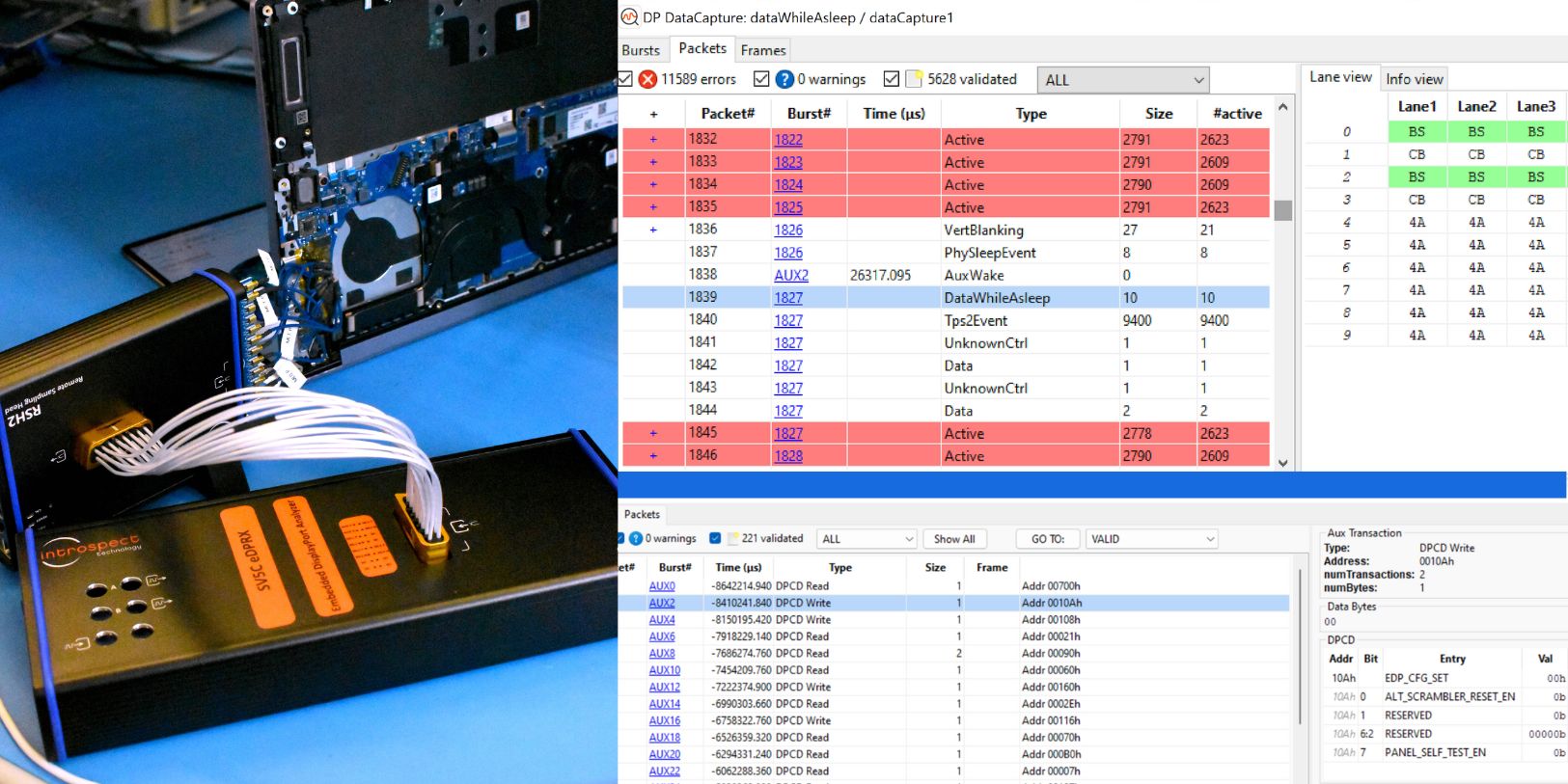Open the AUX2 burst link in packet 1838 row
The image size is (1568, 784).
(791, 275)
